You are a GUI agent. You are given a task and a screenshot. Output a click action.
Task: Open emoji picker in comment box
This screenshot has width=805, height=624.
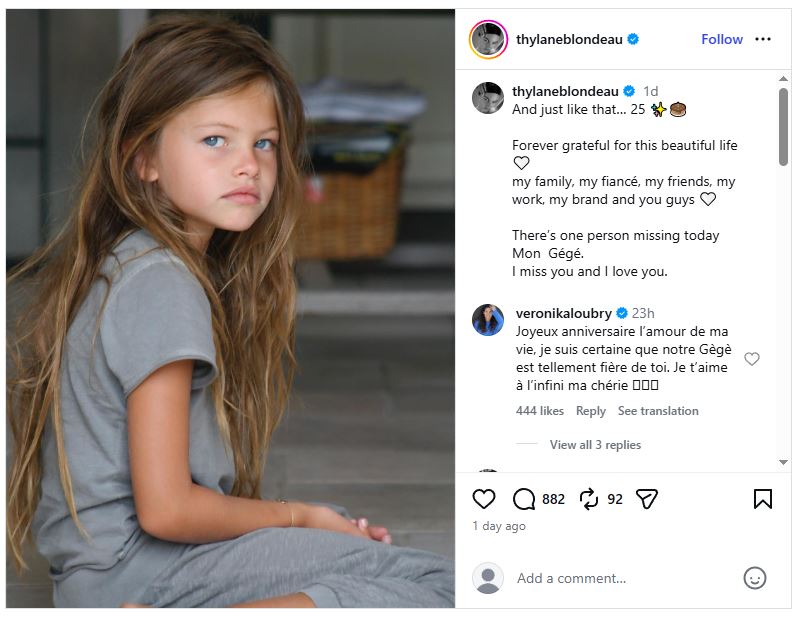755,578
